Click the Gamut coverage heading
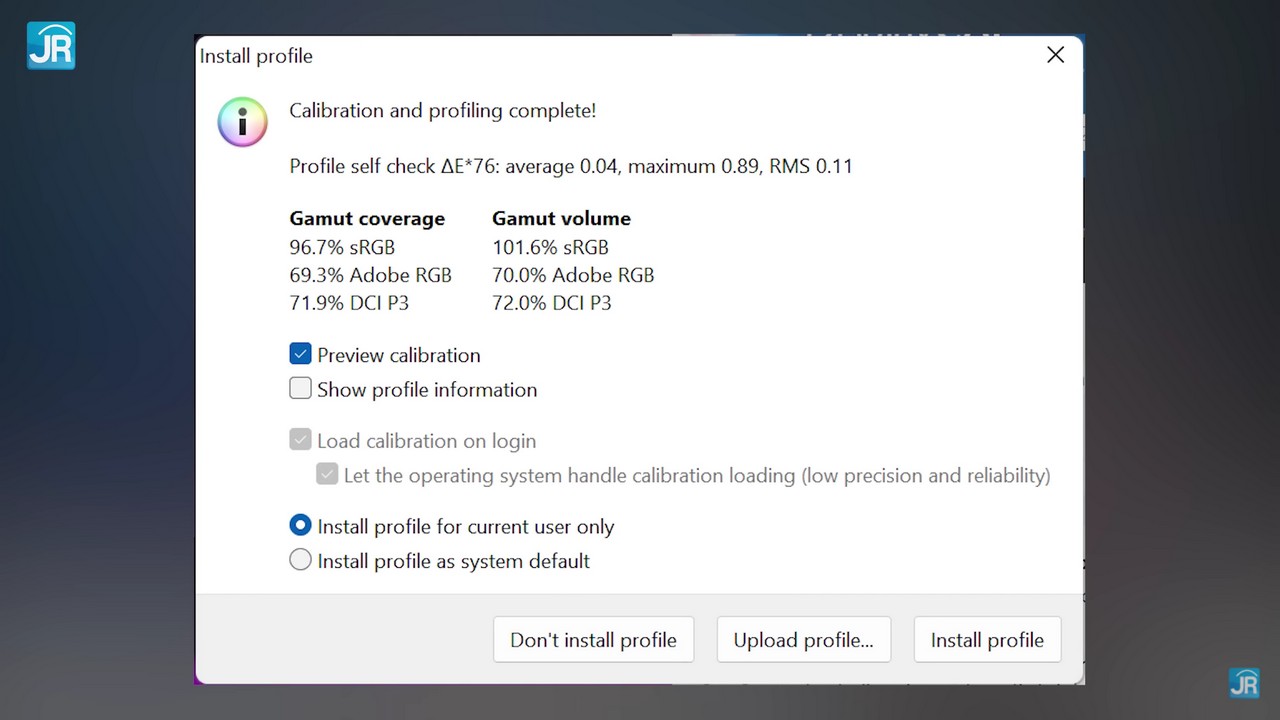Screen dimensions: 1280x720 coord(367,218)
